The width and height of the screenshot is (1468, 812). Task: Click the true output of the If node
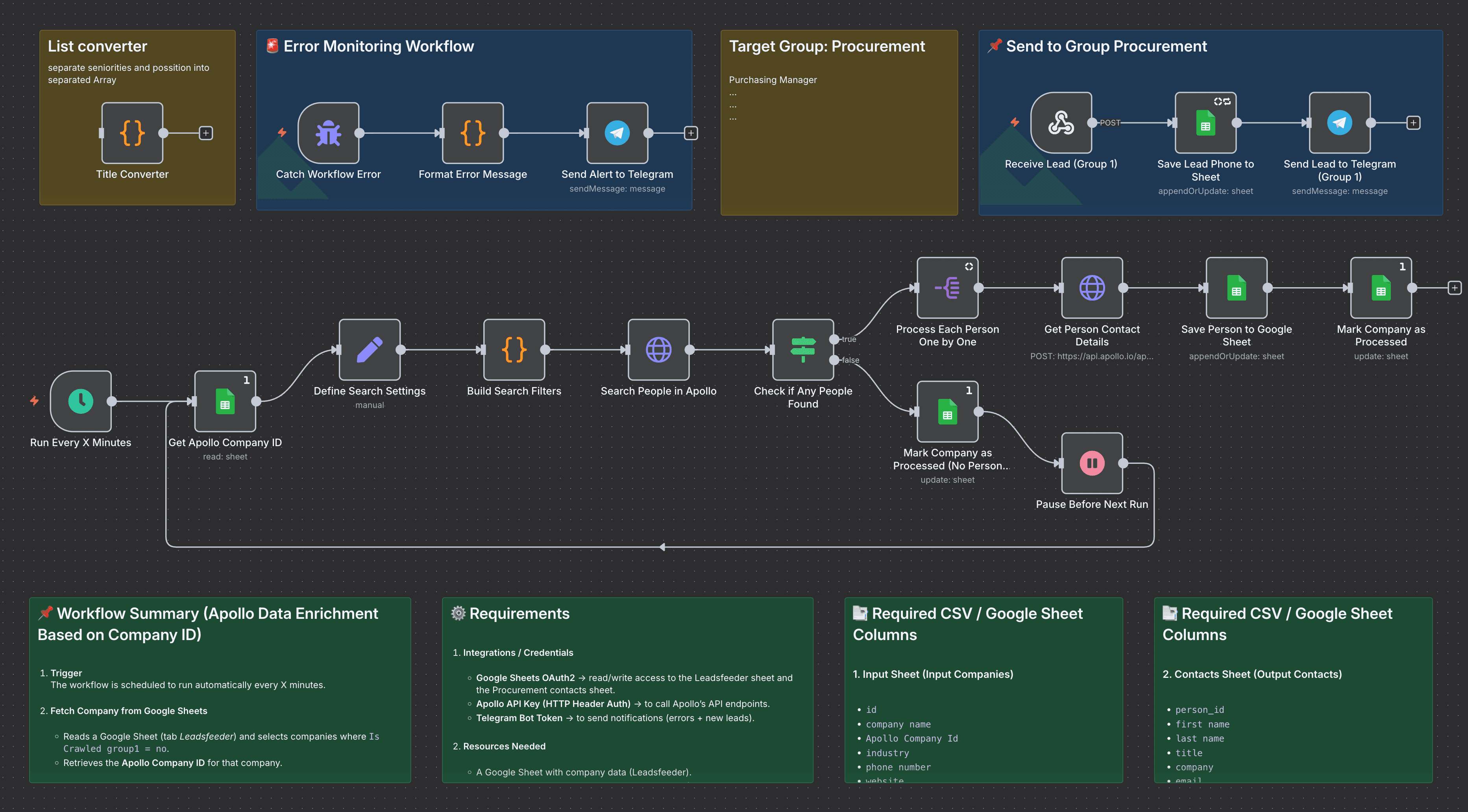tap(834, 339)
